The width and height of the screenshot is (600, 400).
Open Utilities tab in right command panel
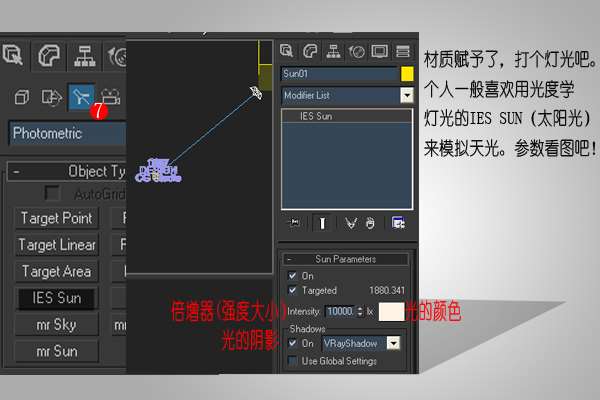tap(403, 51)
